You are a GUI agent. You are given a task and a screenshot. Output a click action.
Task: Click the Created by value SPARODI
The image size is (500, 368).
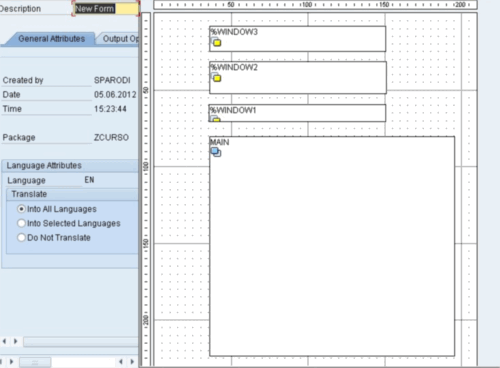[x=112, y=80]
